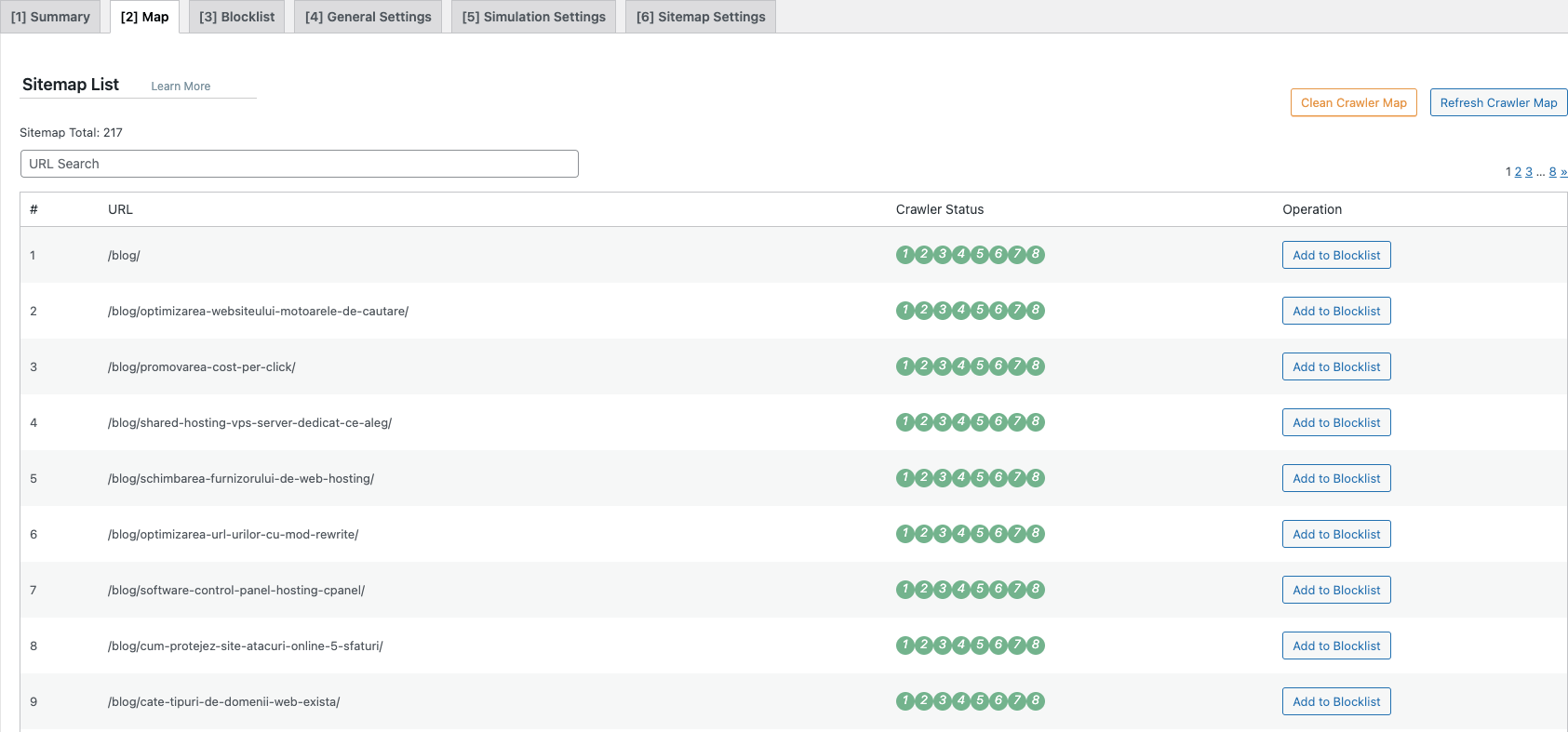Screen dimensions: 1568x732
Task: Open the Learn More link
Action: [181, 87]
